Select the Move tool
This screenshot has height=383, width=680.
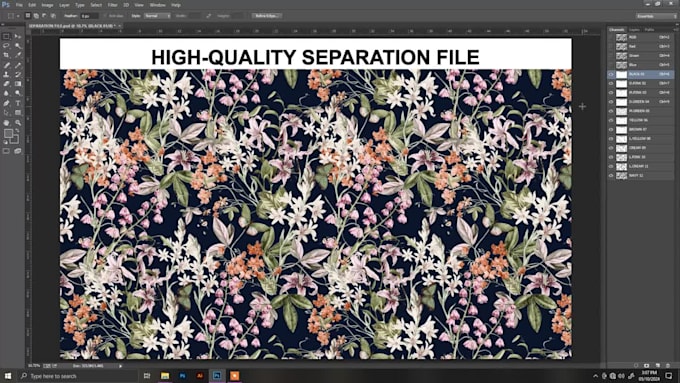(18, 36)
